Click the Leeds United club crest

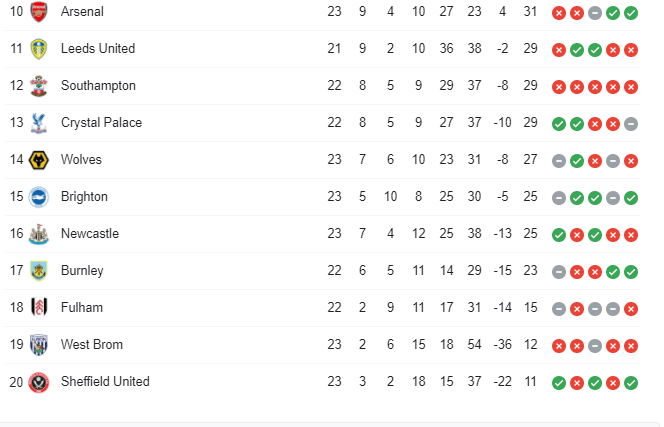coord(39,49)
